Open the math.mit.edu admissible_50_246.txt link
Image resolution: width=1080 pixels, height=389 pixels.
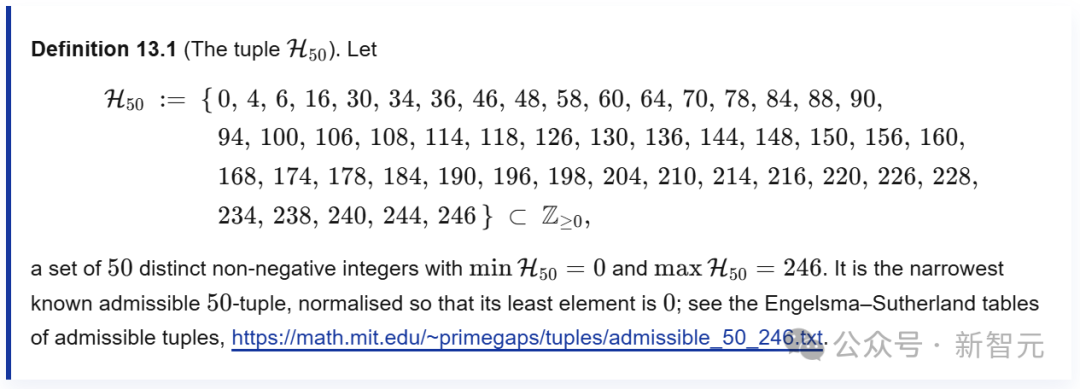point(527,339)
